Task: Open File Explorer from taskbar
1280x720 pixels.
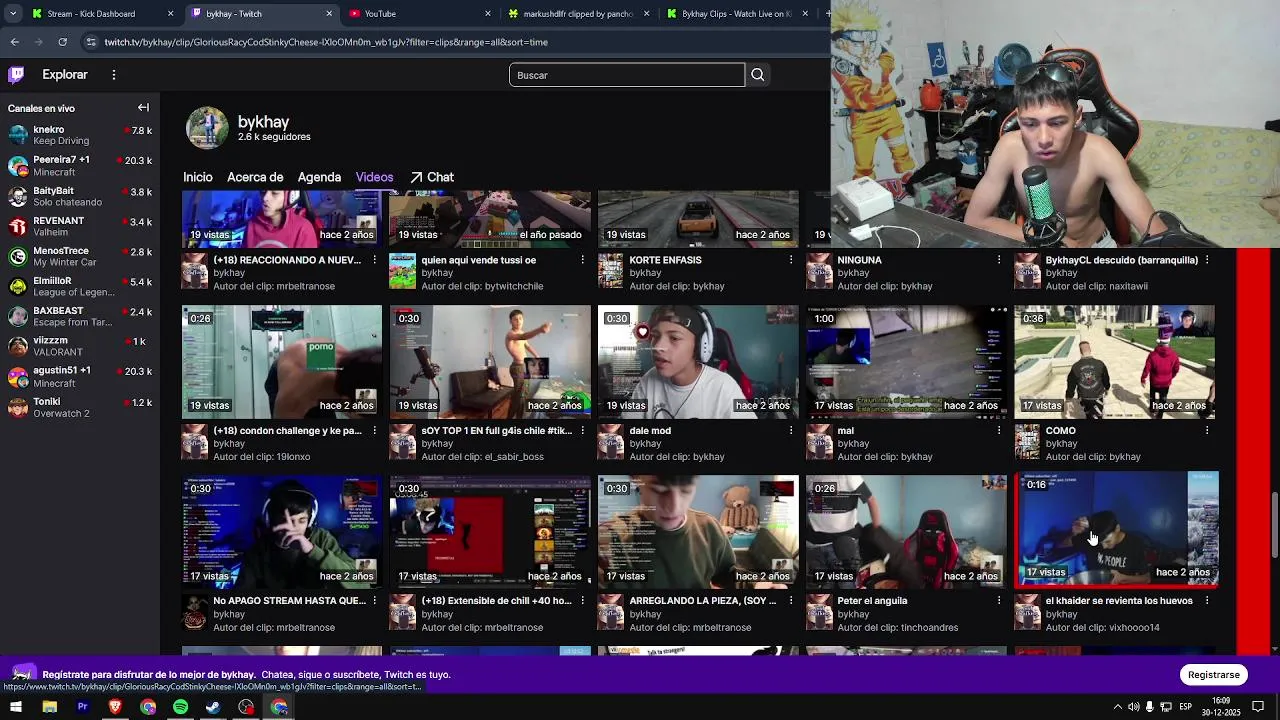Action: tap(49, 707)
